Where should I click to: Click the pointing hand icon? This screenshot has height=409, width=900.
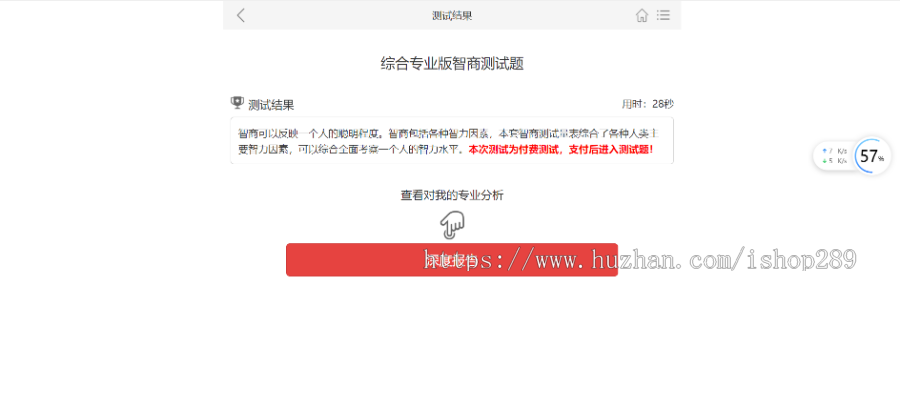[452, 224]
